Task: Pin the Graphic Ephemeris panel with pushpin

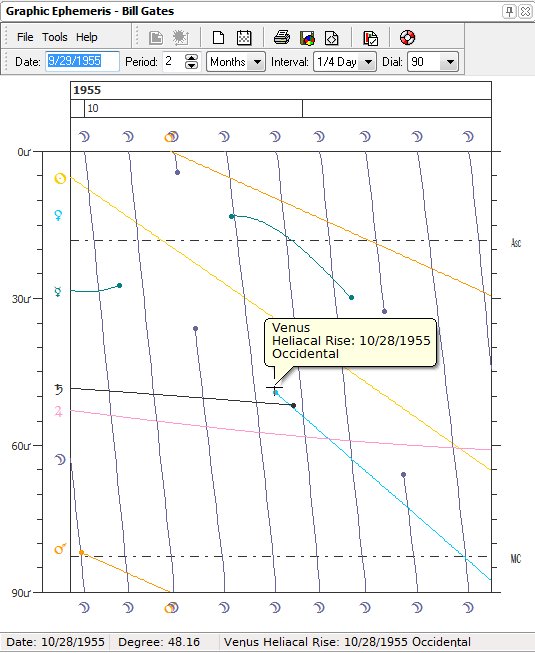Action: [509, 11]
